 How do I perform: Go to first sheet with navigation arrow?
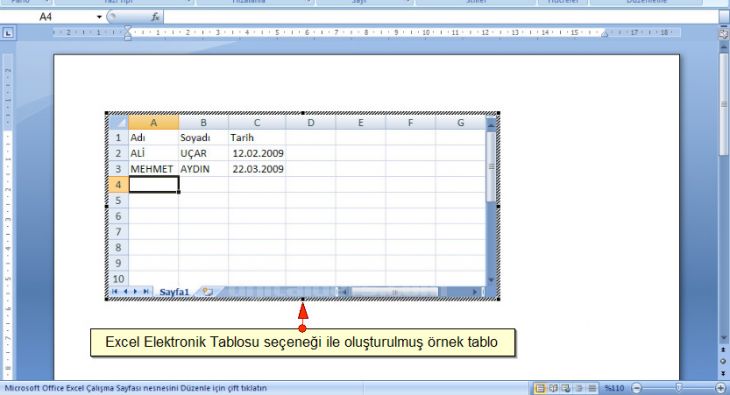115,292
